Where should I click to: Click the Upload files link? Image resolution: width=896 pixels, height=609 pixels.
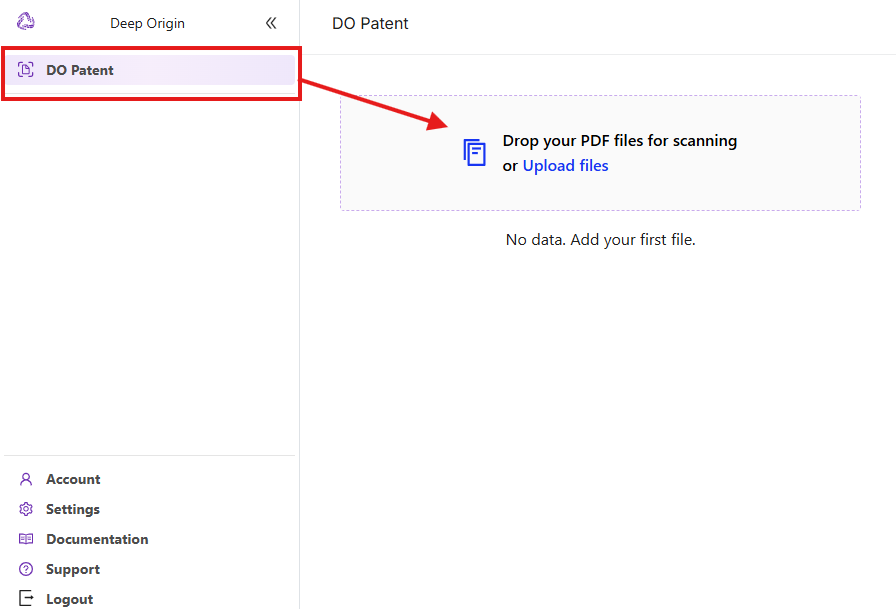pyautogui.click(x=565, y=166)
